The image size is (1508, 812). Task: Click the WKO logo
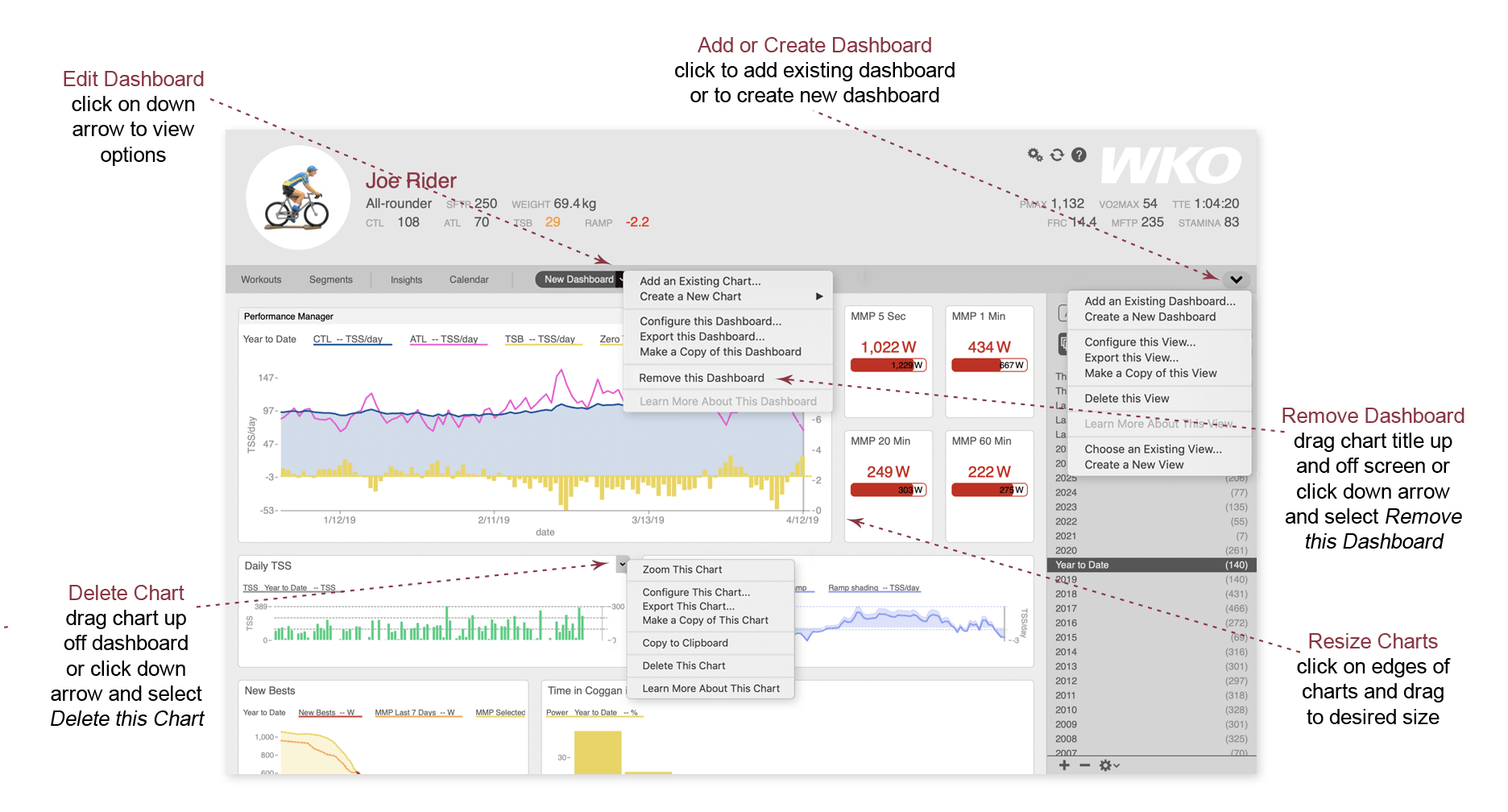[x=1171, y=166]
